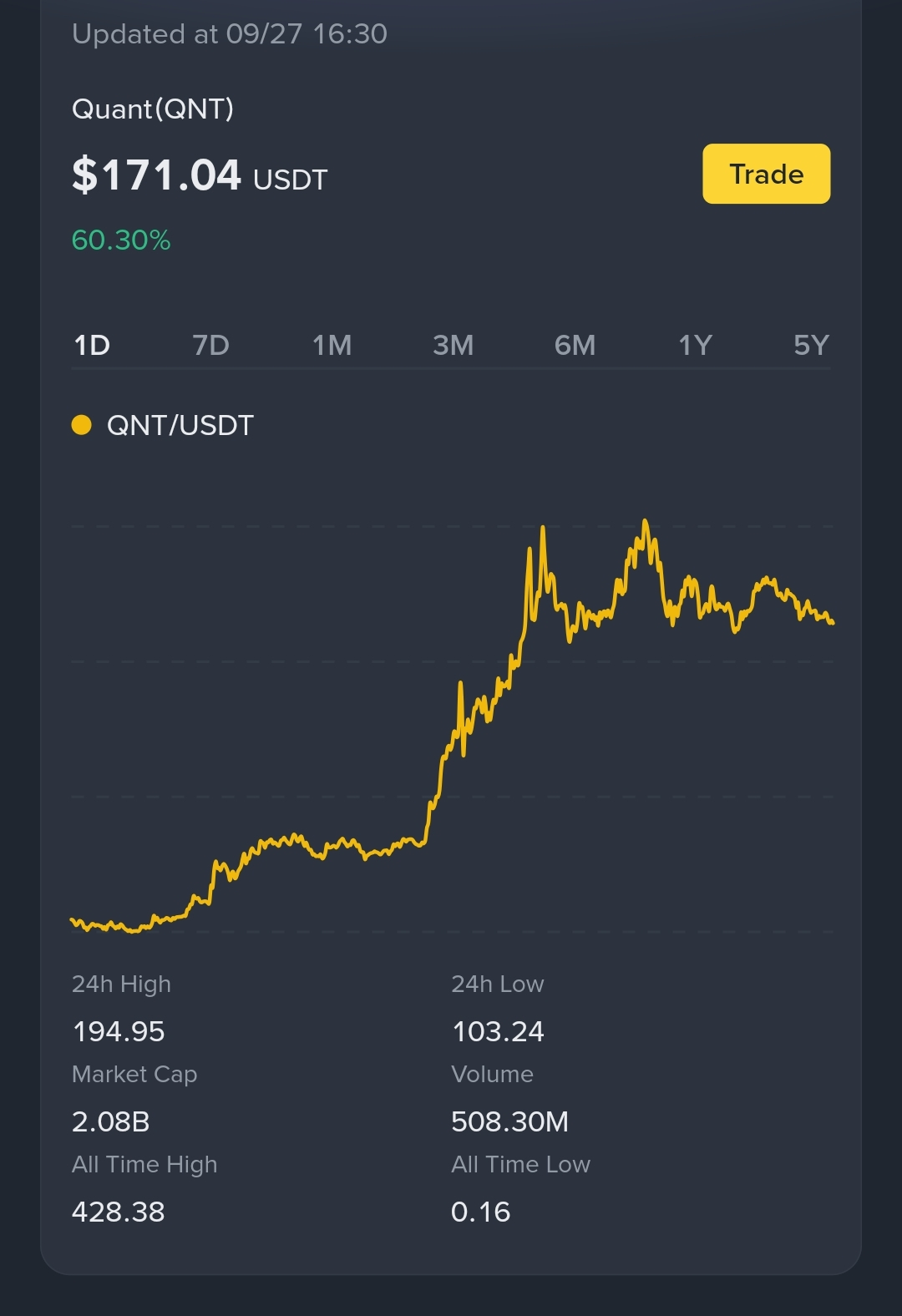Screen dimensions: 902x1316
Task: Select the 6M chart range
Action: (x=575, y=345)
